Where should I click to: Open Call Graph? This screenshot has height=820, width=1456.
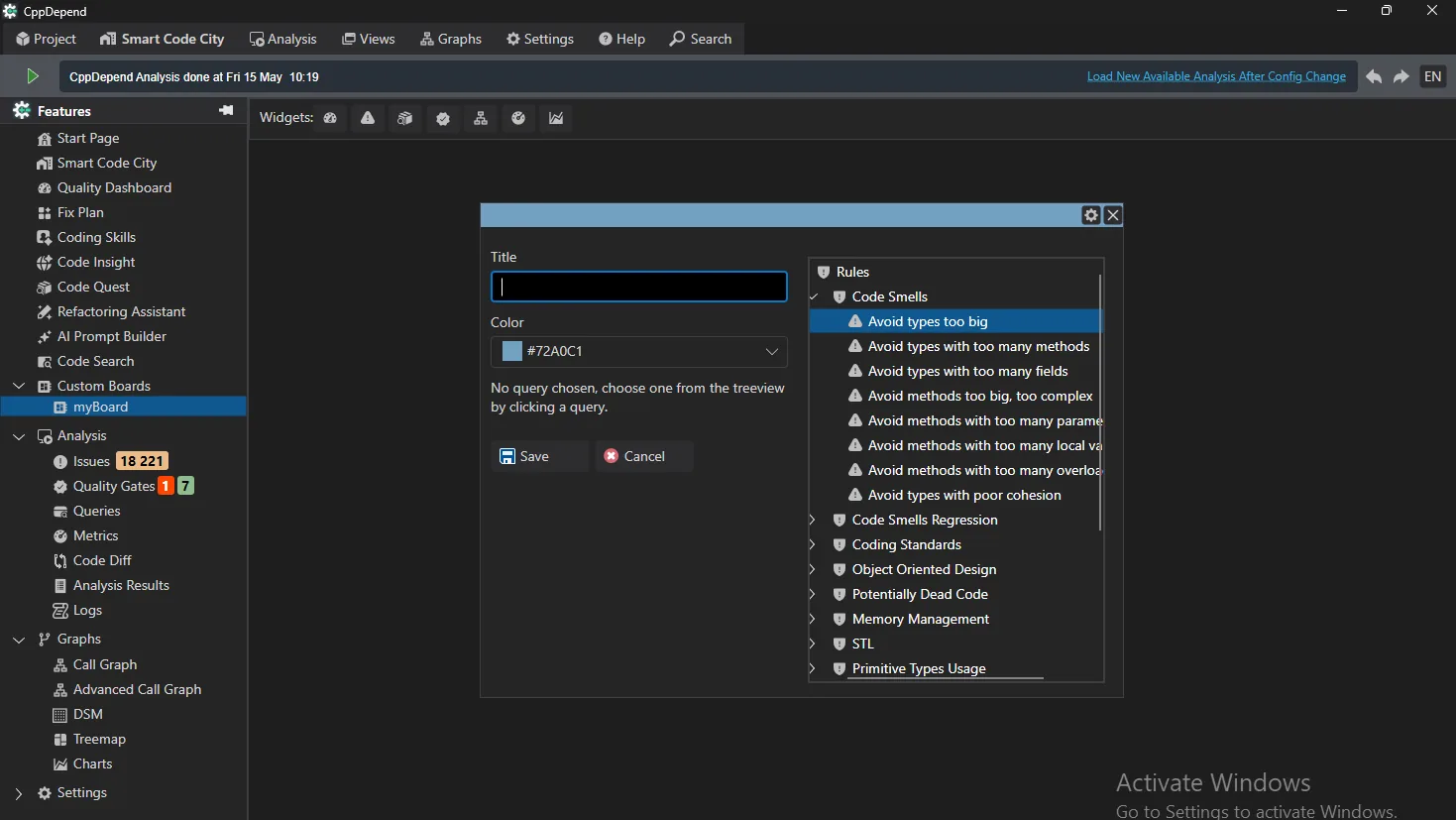(105, 664)
